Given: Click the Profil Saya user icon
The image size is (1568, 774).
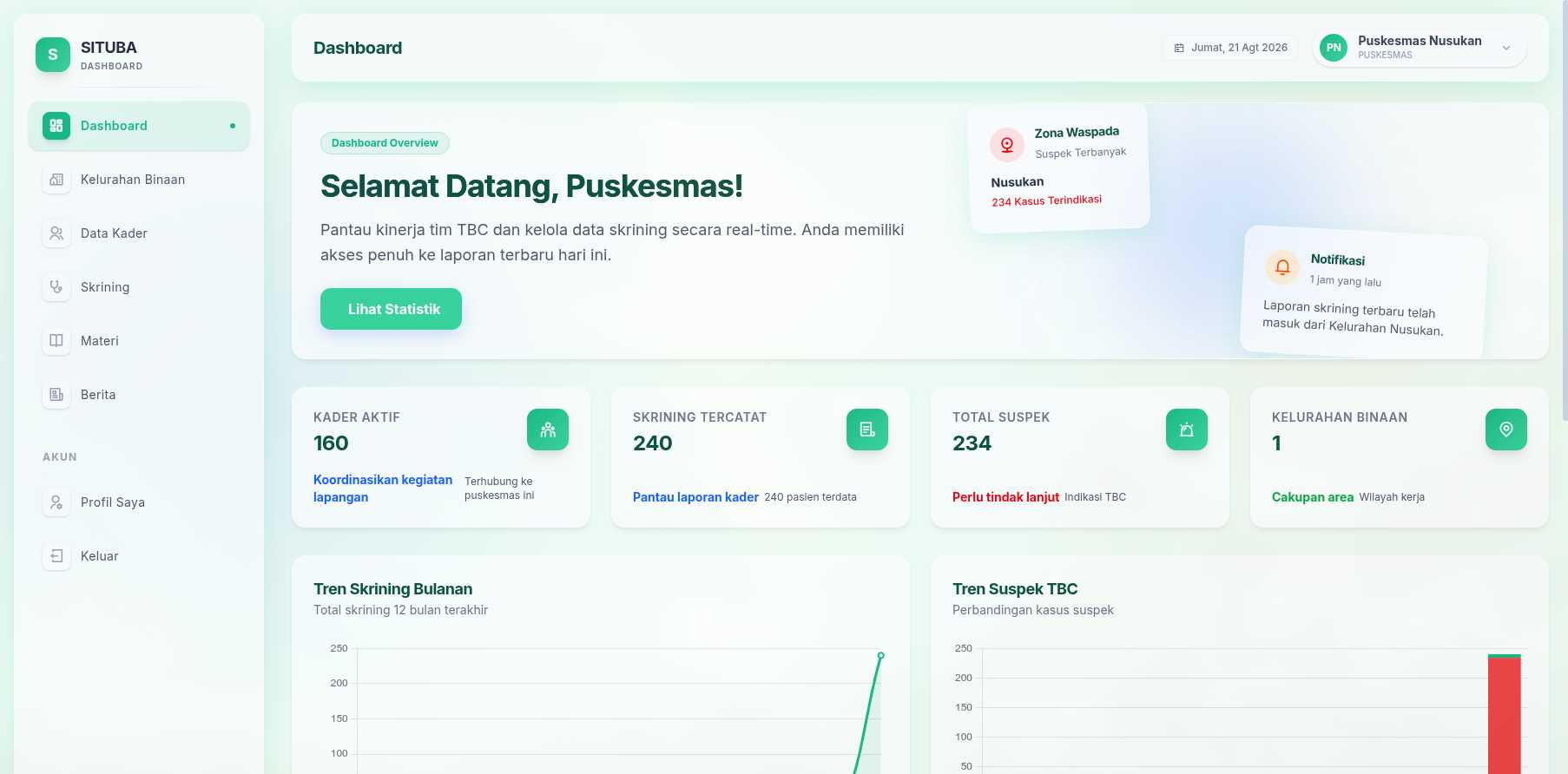Looking at the screenshot, I should click(x=56, y=502).
